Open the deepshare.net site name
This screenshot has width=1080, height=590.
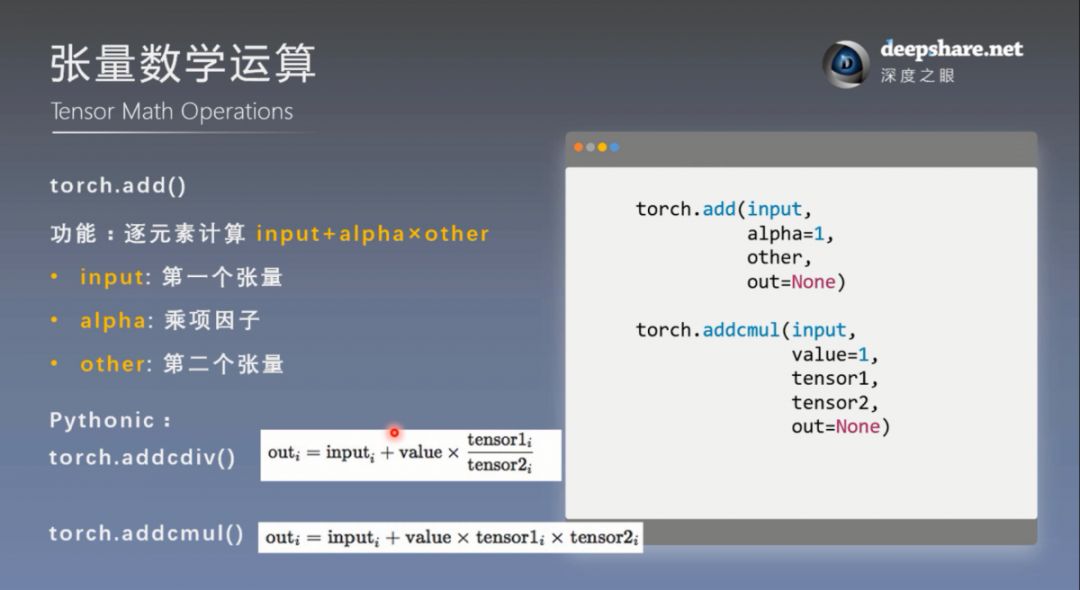click(951, 50)
